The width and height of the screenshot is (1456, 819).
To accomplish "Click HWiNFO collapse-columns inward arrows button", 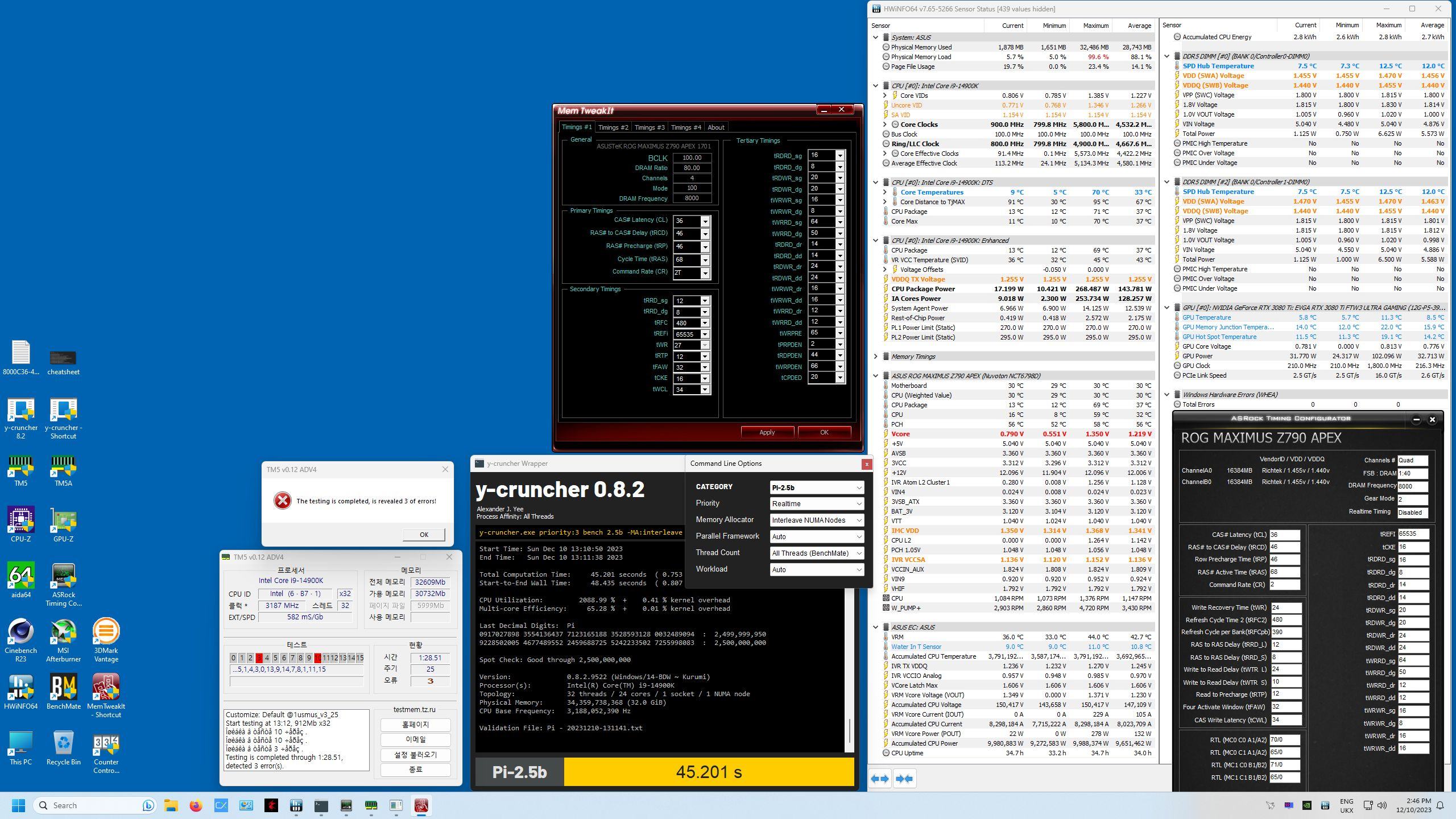I will [x=904, y=779].
